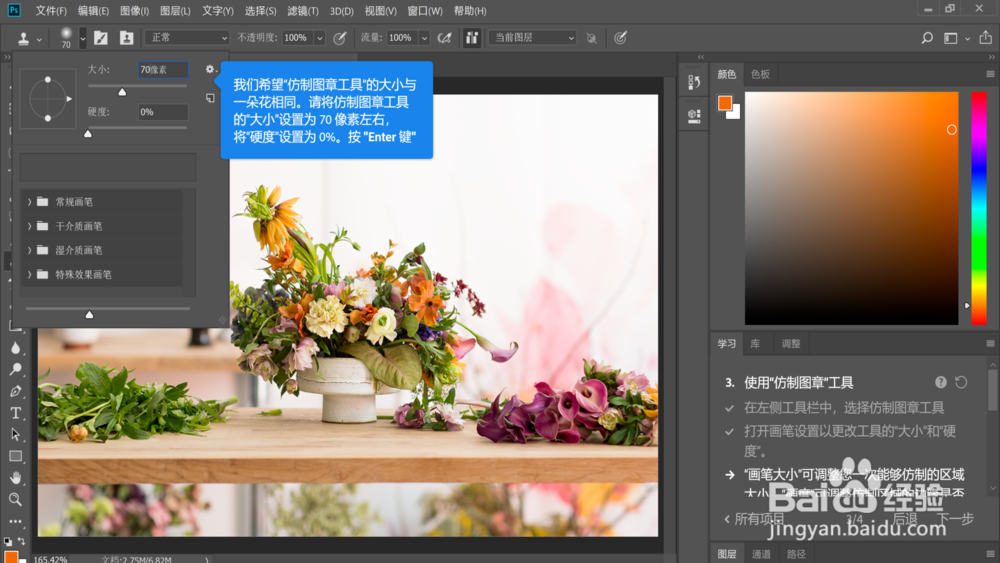Screen dimensions: 1000x563
Task: Click the brush angle and roundness preview
Action: 48,99
